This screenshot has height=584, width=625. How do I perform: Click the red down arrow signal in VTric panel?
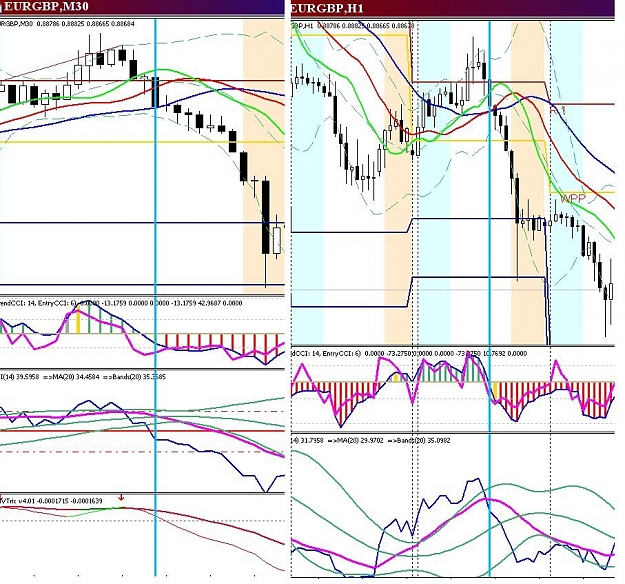(x=122, y=498)
